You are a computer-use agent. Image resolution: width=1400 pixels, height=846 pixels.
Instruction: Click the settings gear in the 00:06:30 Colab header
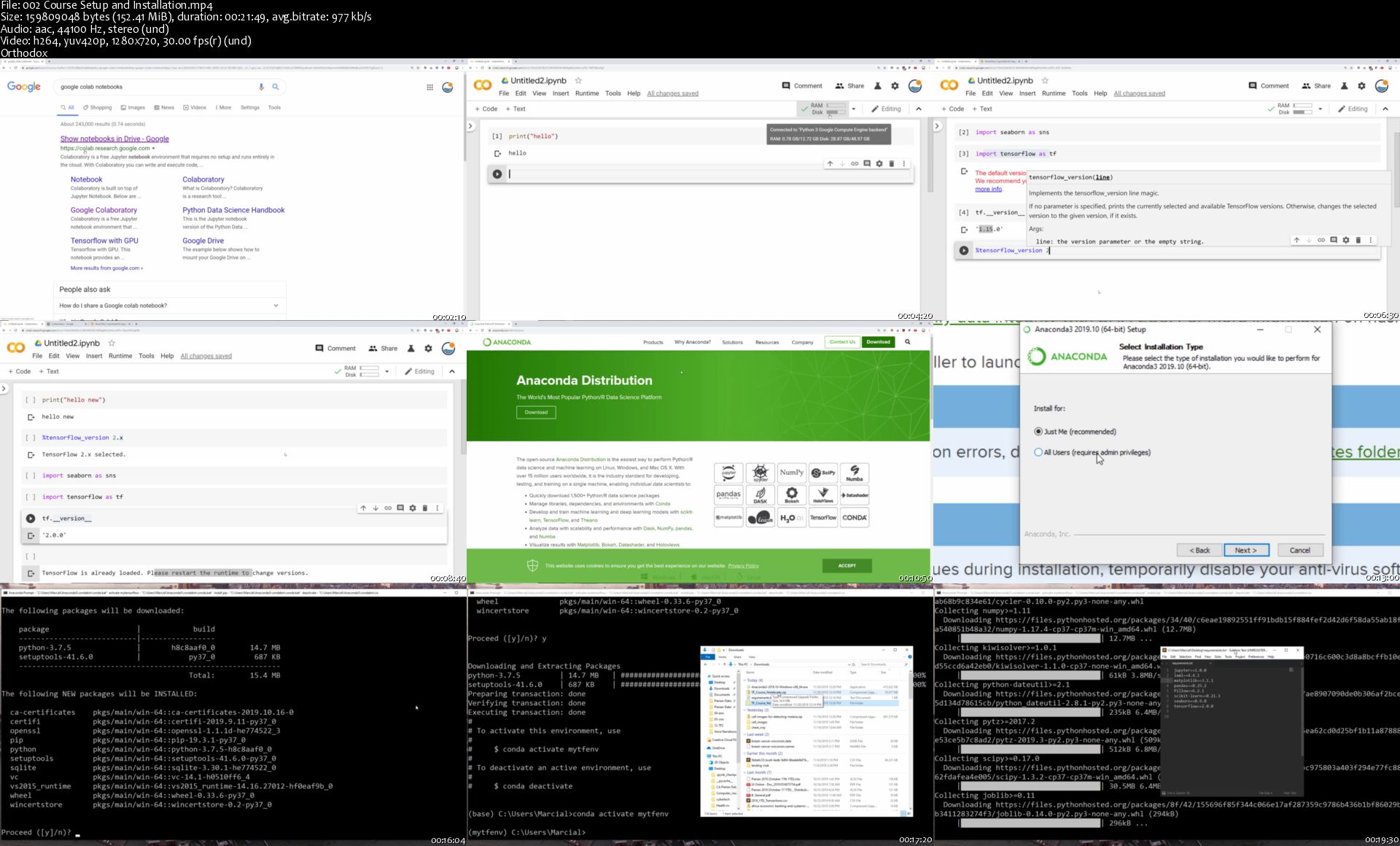(1361, 86)
